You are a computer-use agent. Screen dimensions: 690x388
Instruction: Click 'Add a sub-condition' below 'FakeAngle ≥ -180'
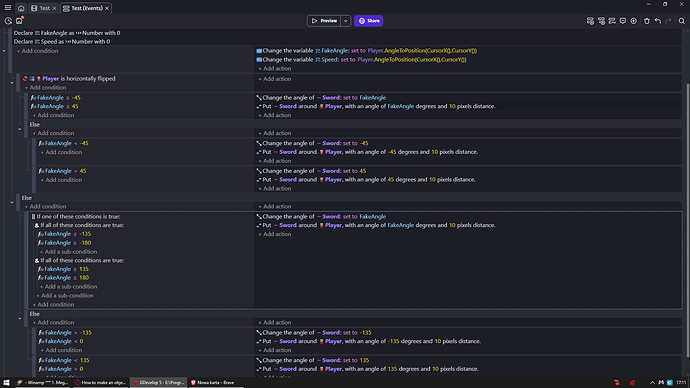[x=68, y=252]
